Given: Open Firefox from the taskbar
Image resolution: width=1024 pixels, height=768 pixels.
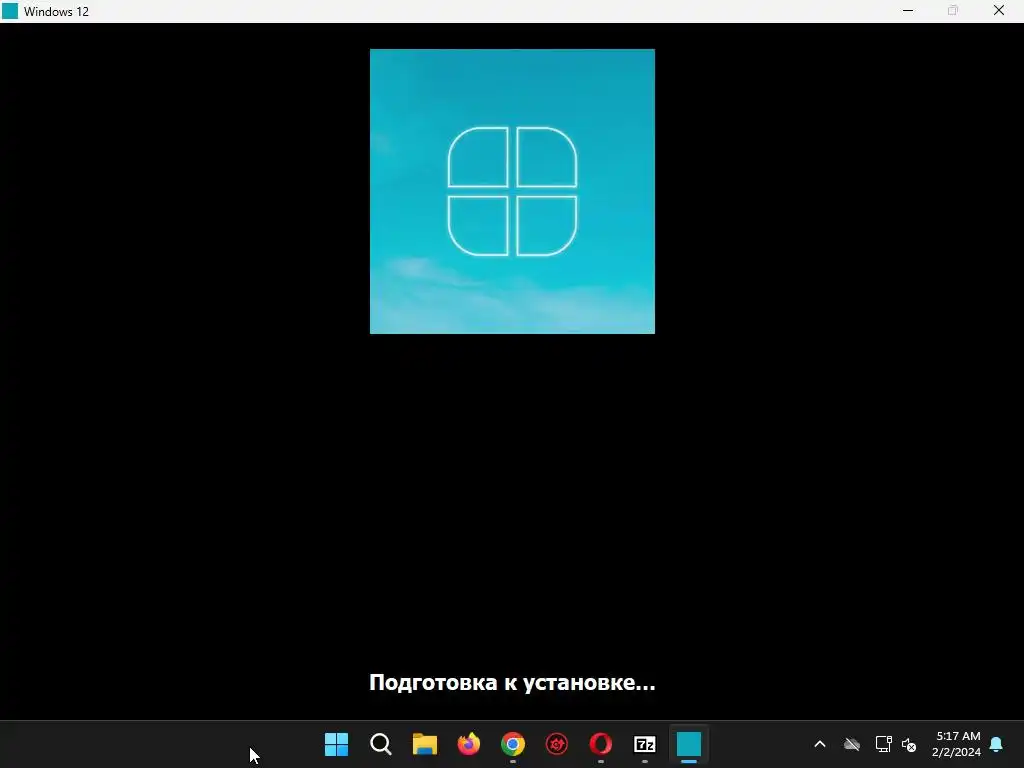Looking at the screenshot, I should [468, 744].
